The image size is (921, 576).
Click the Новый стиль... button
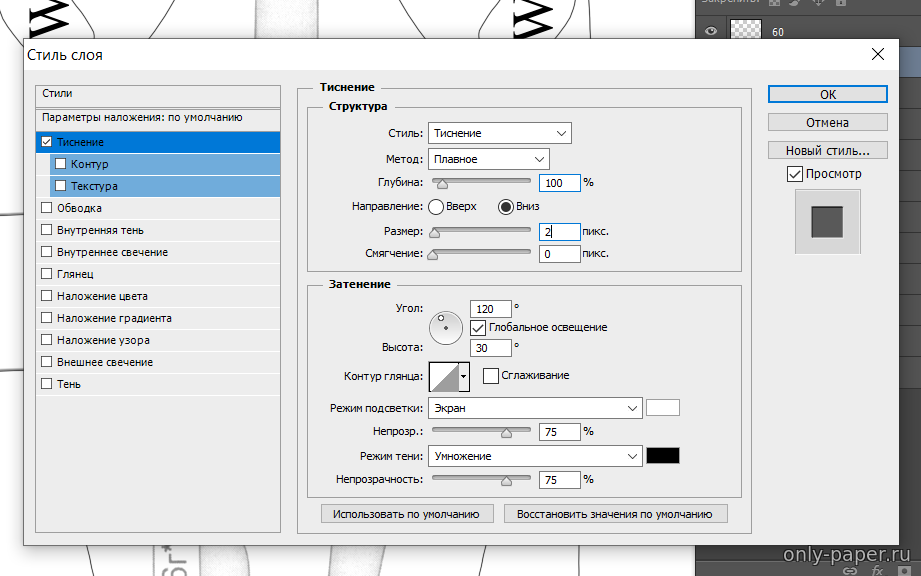(827, 151)
